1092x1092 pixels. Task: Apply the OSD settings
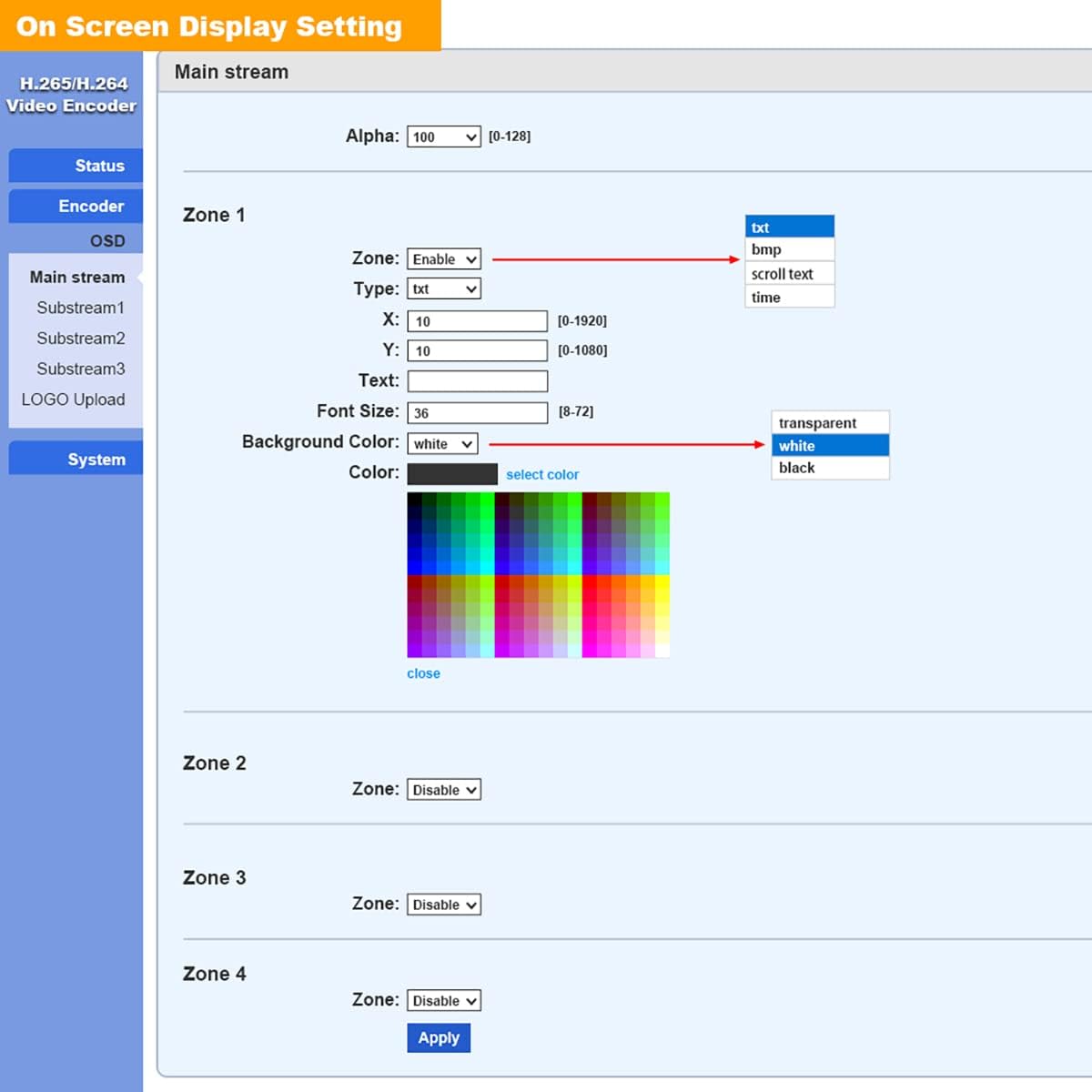click(439, 1037)
